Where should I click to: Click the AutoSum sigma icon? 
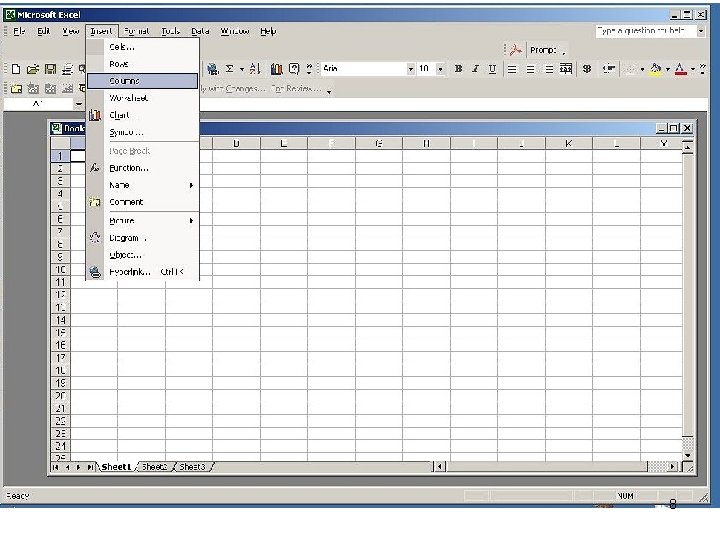coord(230,69)
